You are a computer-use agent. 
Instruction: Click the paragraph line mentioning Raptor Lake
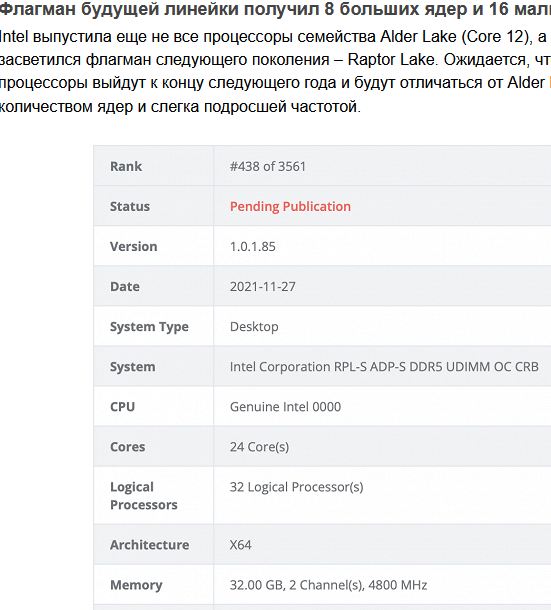(x=276, y=60)
